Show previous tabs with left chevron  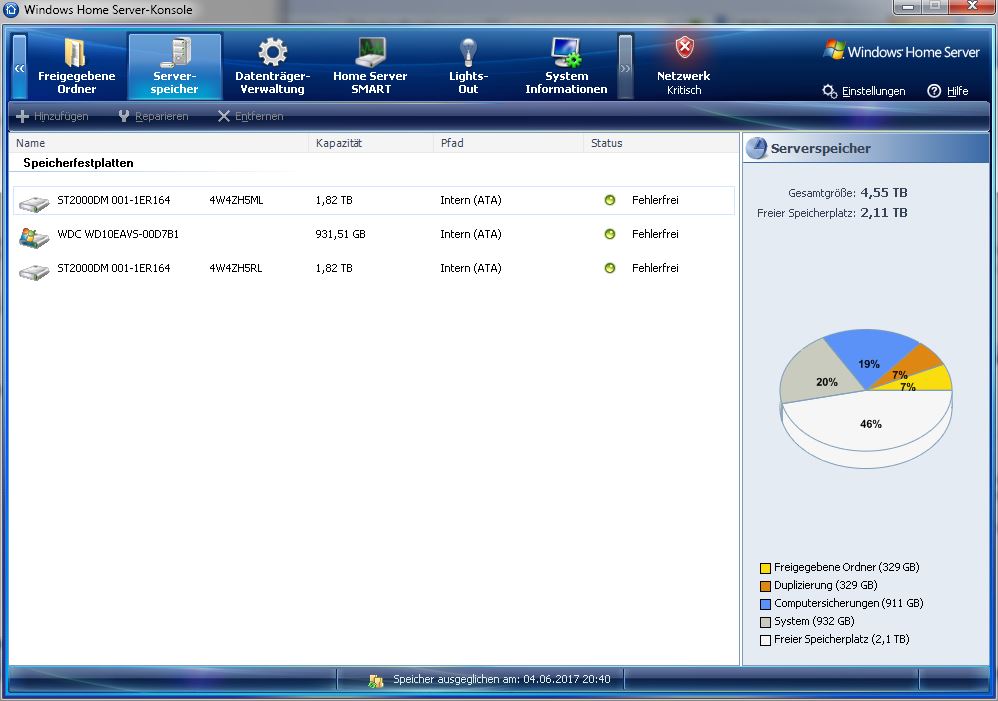pyautogui.click(x=20, y=67)
